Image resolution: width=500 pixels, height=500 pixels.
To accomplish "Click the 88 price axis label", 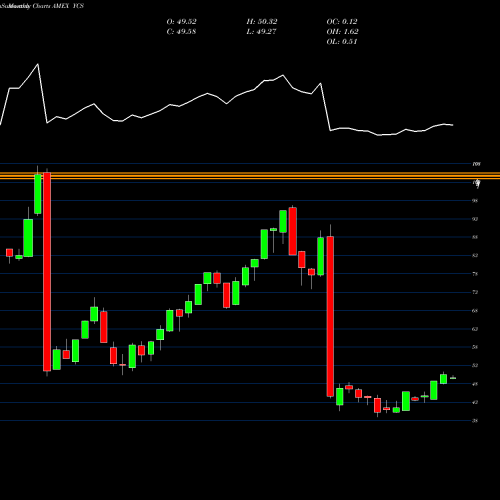I will (475, 237).
